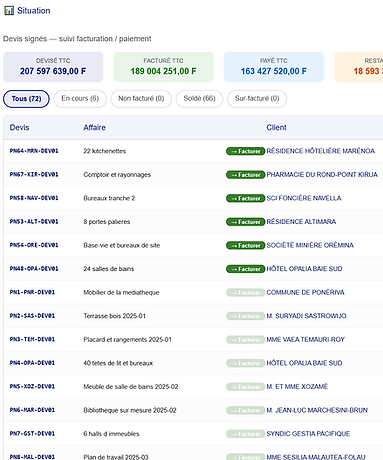This screenshot has height=460, width=383.
Task: Open the quote PN64-MRN-DEV01
Action: coord(34,151)
